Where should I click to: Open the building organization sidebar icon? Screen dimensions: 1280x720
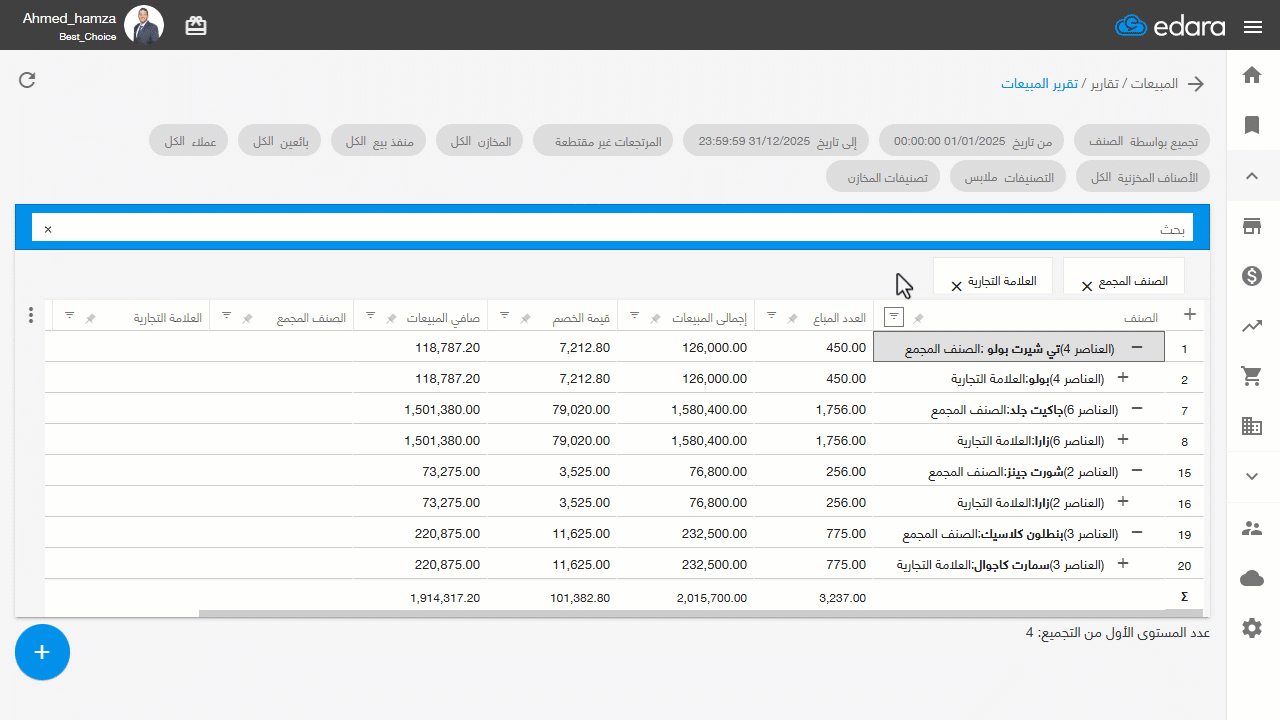coord(1252,426)
